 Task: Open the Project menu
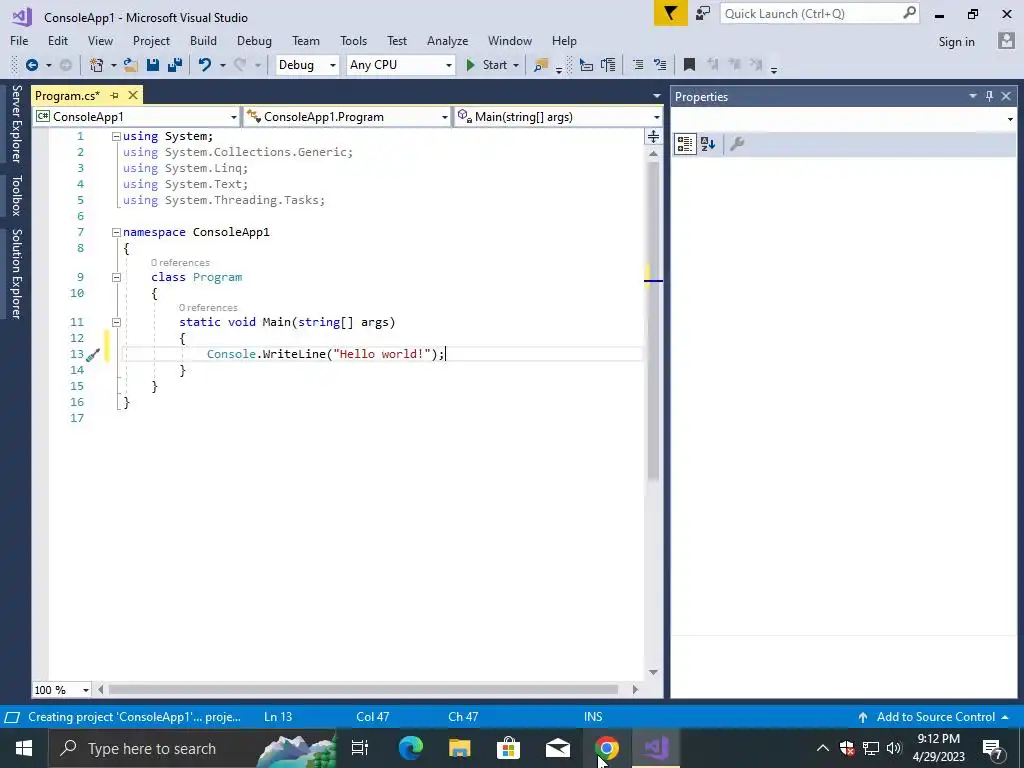[151, 40]
